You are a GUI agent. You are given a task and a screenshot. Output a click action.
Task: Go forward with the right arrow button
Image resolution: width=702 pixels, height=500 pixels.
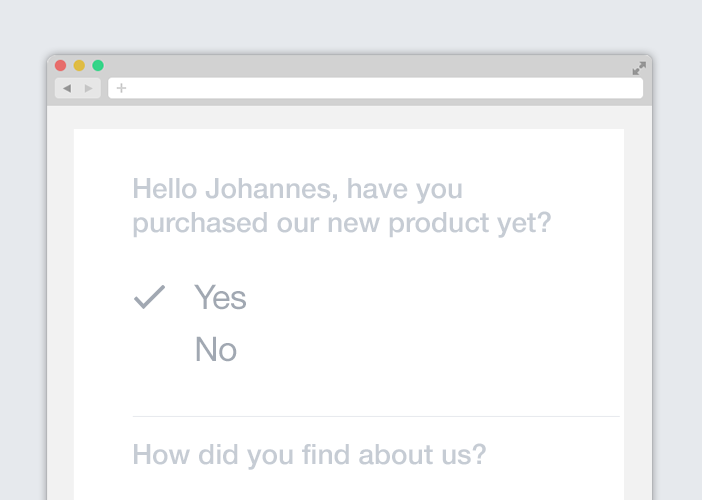click(89, 88)
